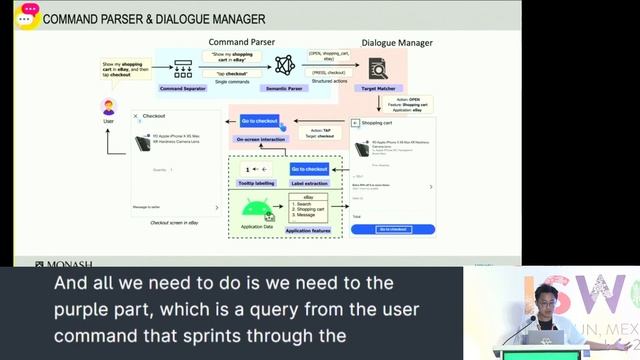Click the "Single commands" text
The image size is (640, 360).
tap(232, 82)
